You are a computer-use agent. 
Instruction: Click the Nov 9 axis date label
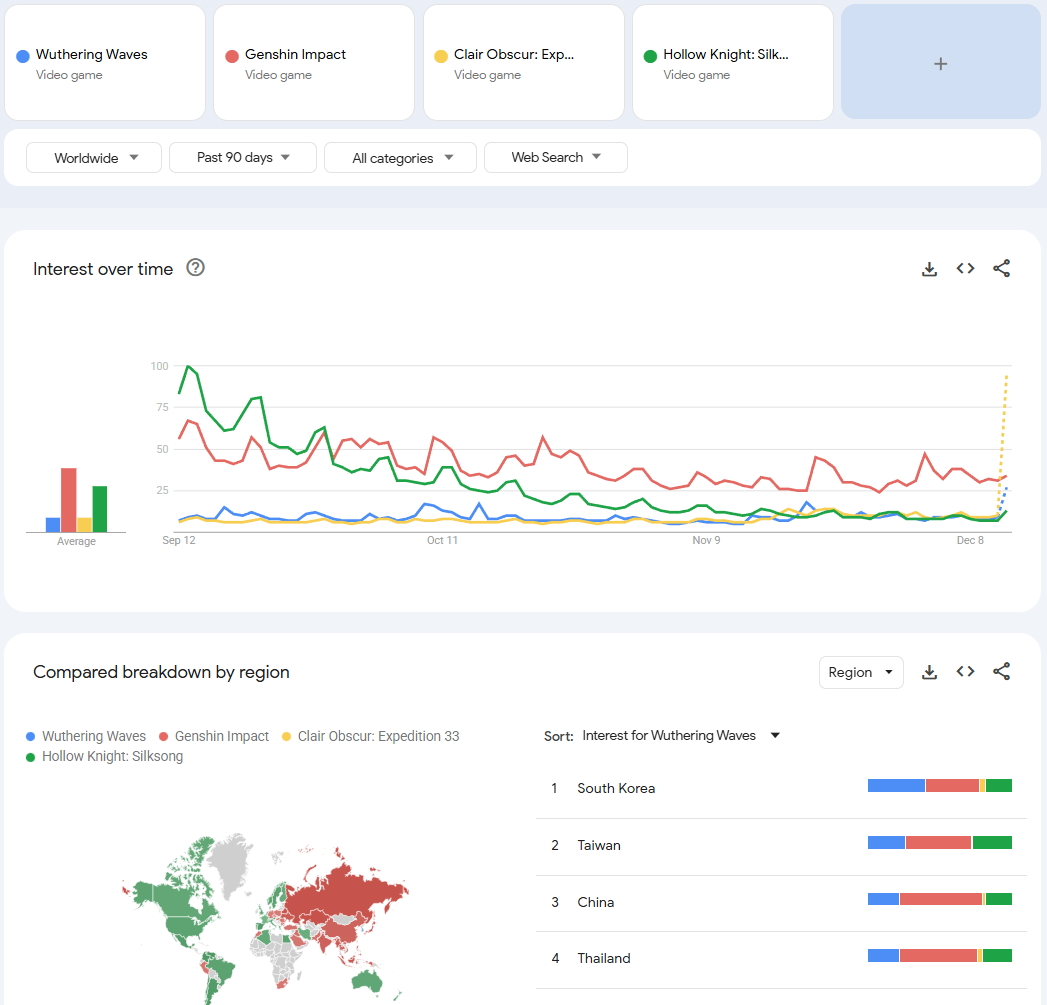tap(706, 540)
